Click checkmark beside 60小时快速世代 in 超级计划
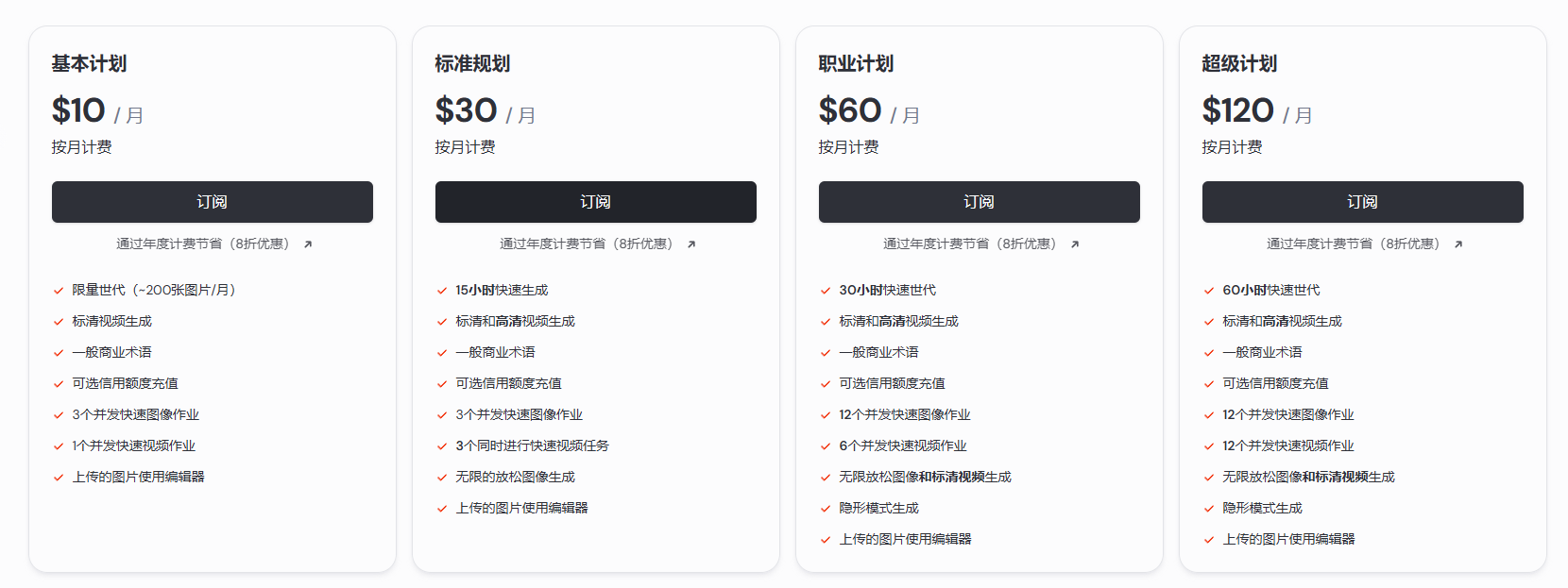 click(x=1209, y=291)
